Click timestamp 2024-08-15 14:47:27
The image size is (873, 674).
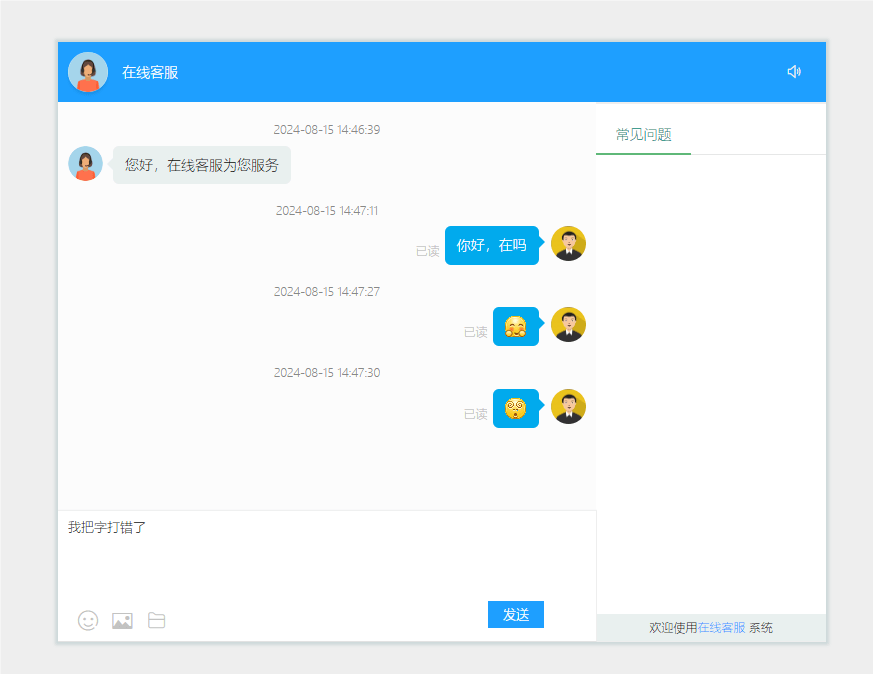[x=327, y=292]
